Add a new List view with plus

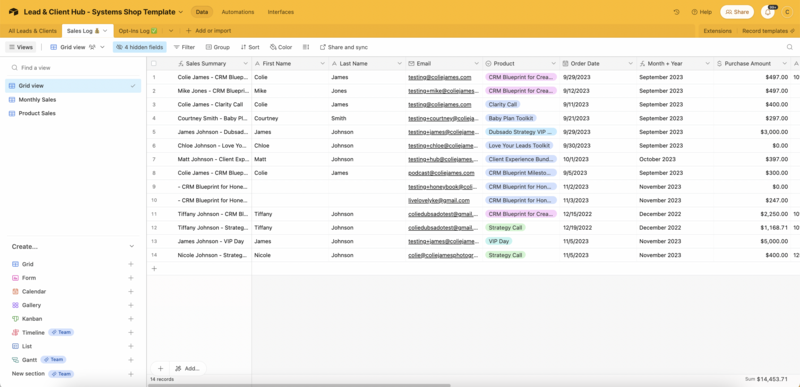click(131, 346)
